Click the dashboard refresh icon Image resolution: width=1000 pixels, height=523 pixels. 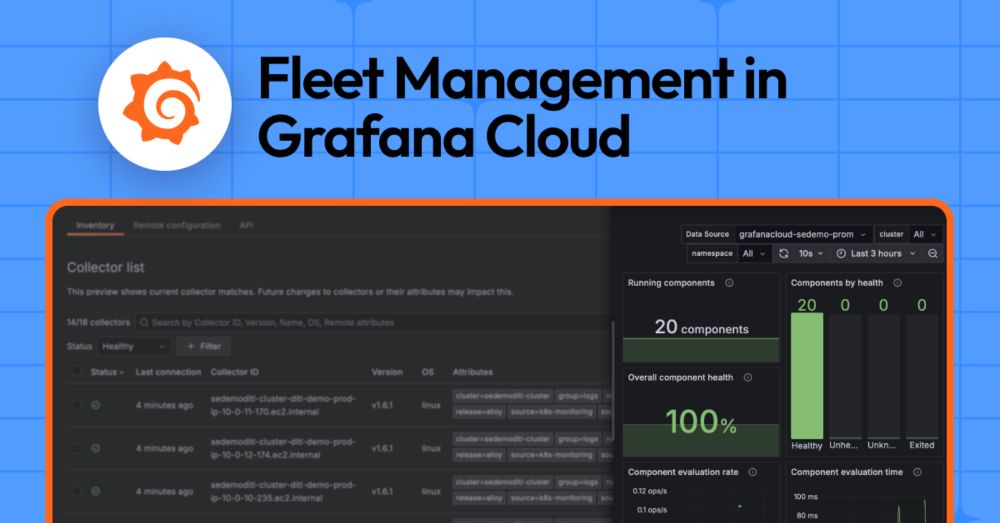point(784,253)
